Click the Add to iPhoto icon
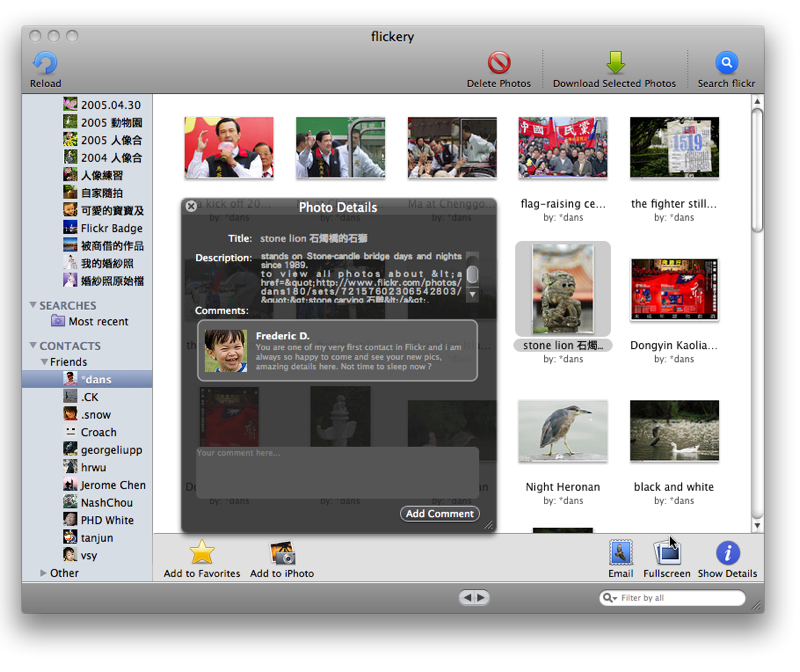 pyautogui.click(x=282, y=553)
